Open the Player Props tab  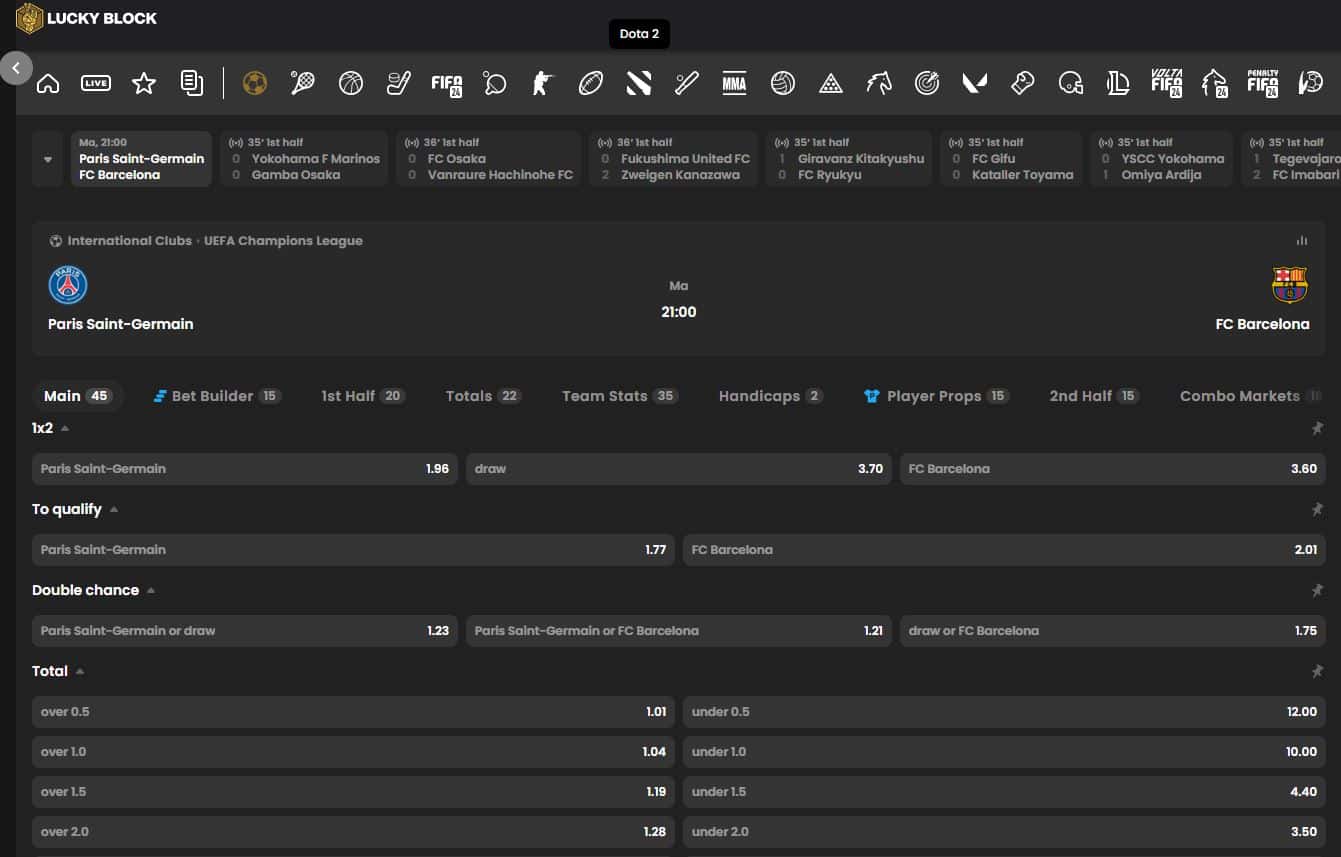(936, 396)
